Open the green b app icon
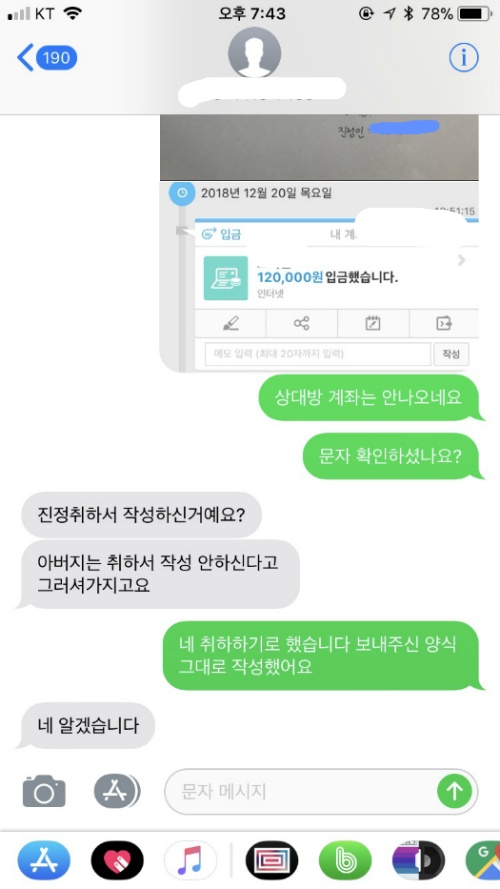The image size is (500, 889). click(x=345, y=861)
